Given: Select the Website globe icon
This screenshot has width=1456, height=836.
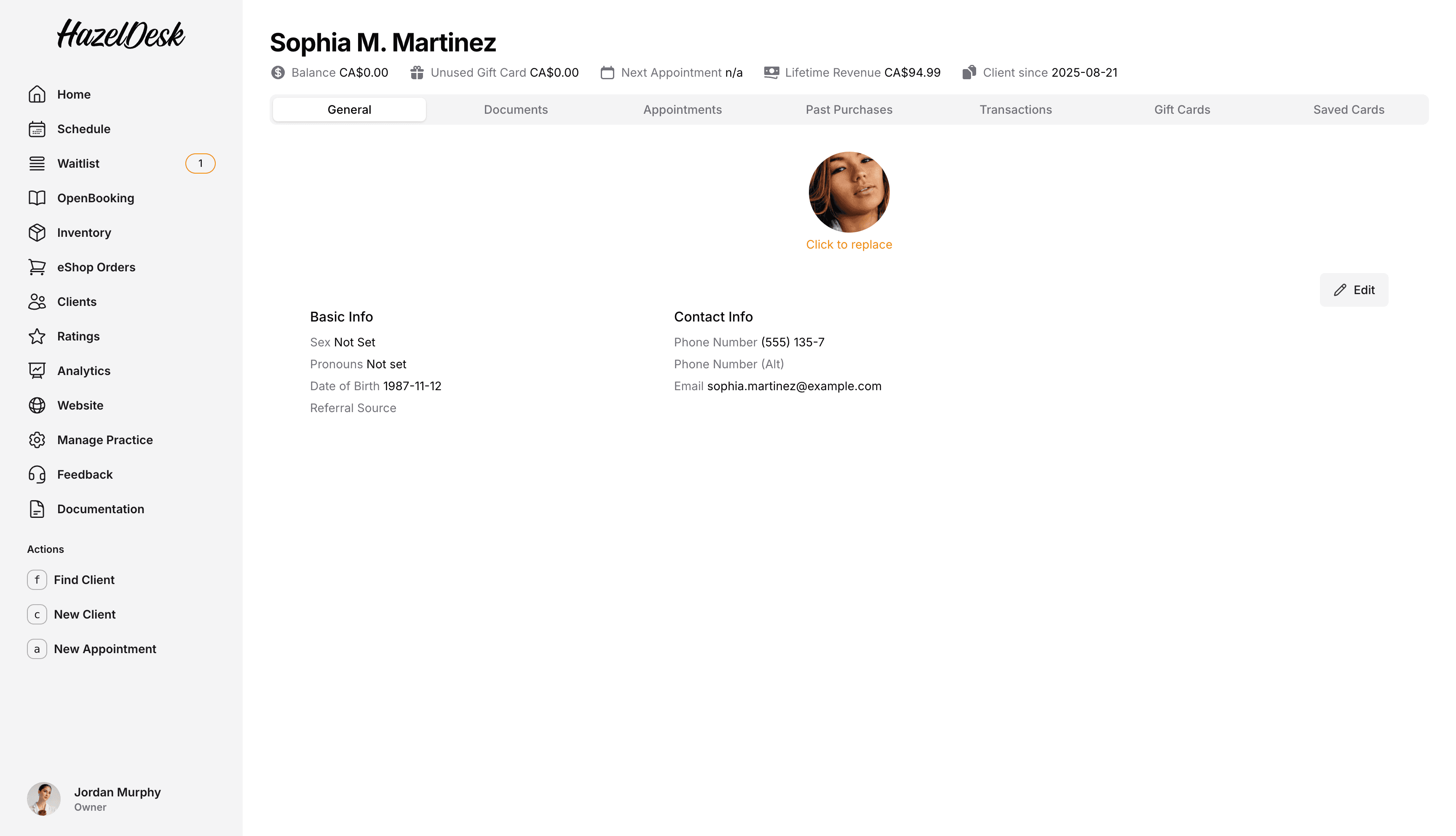Looking at the screenshot, I should click(x=37, y=405).
